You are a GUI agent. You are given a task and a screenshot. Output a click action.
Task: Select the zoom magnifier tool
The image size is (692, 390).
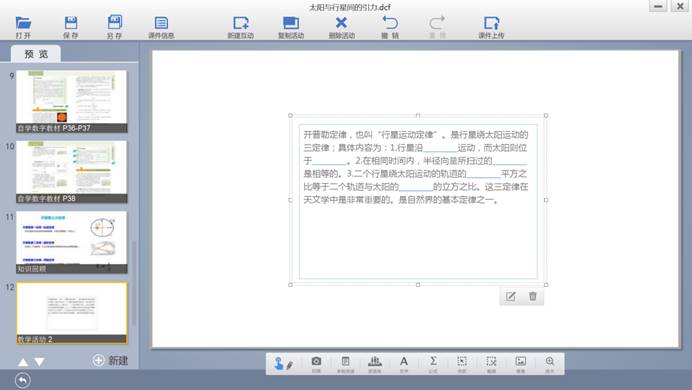point(549,364)
